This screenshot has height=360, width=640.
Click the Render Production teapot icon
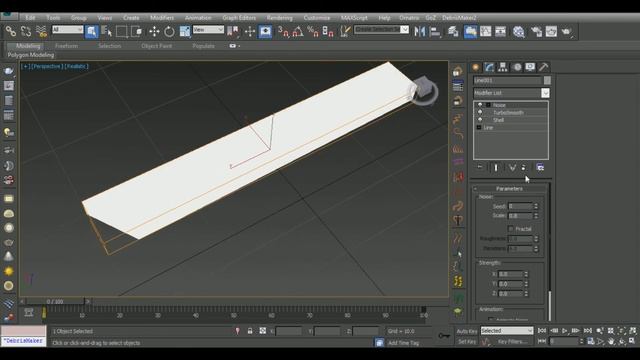coord(567,31)
